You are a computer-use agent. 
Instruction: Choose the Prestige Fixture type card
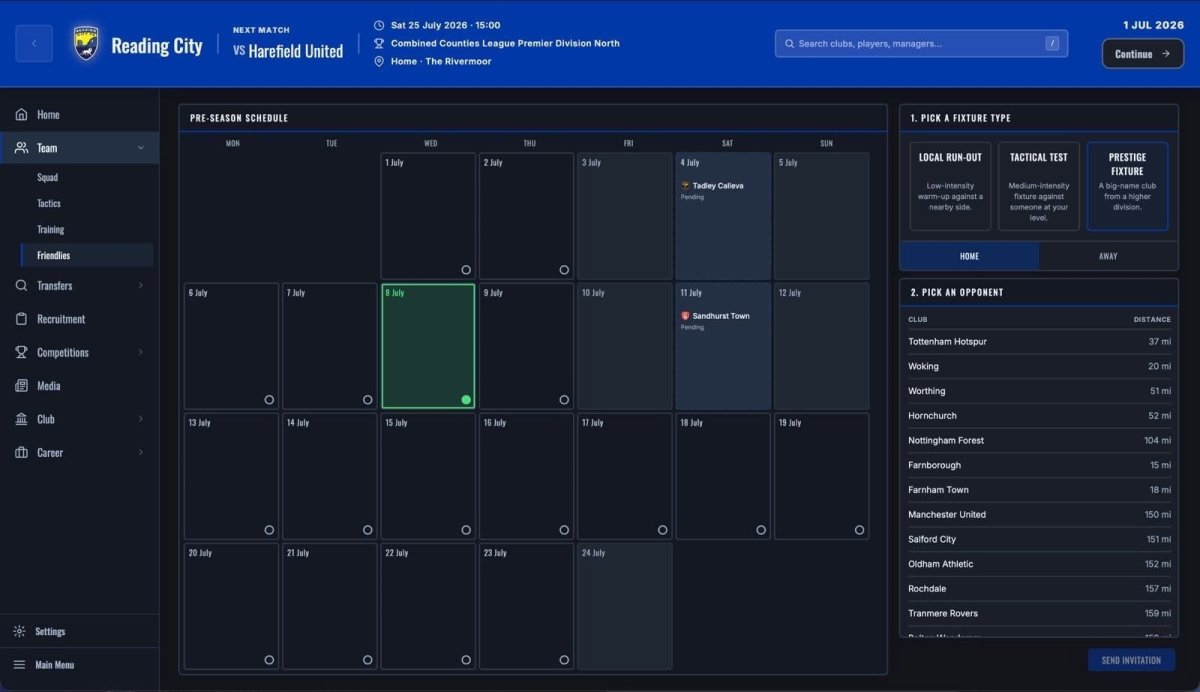pos(1127,186)
